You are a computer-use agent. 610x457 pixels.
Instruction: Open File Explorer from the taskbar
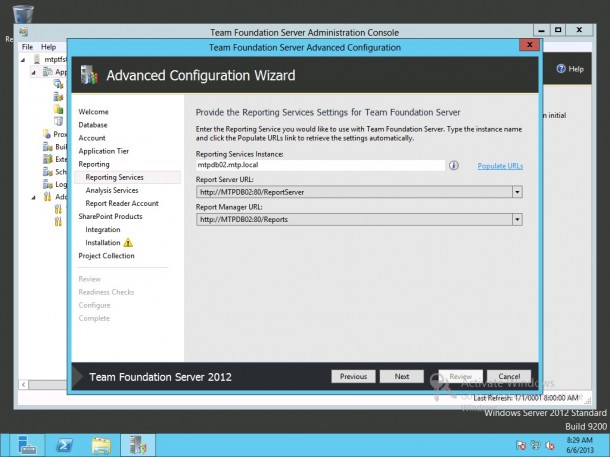coord(101,445)
